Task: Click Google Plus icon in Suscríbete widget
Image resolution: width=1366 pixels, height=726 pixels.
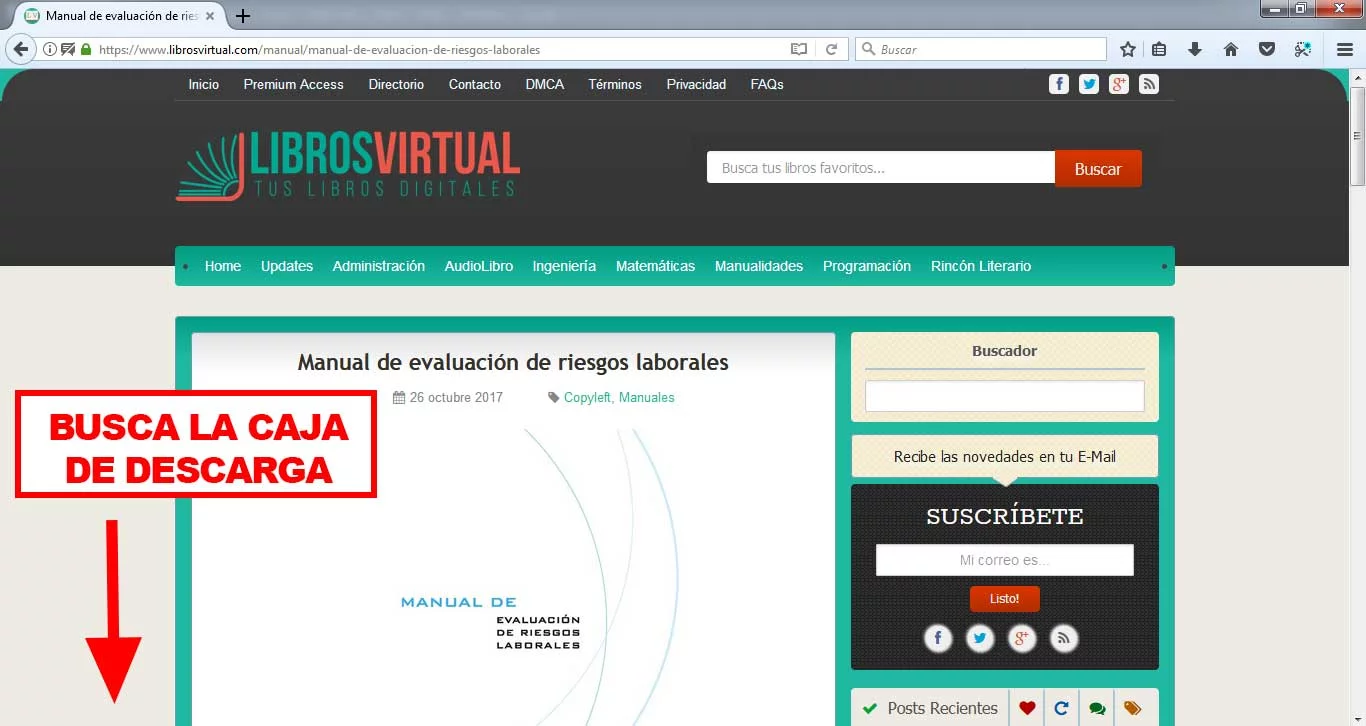Action: tap(1021, 638)
